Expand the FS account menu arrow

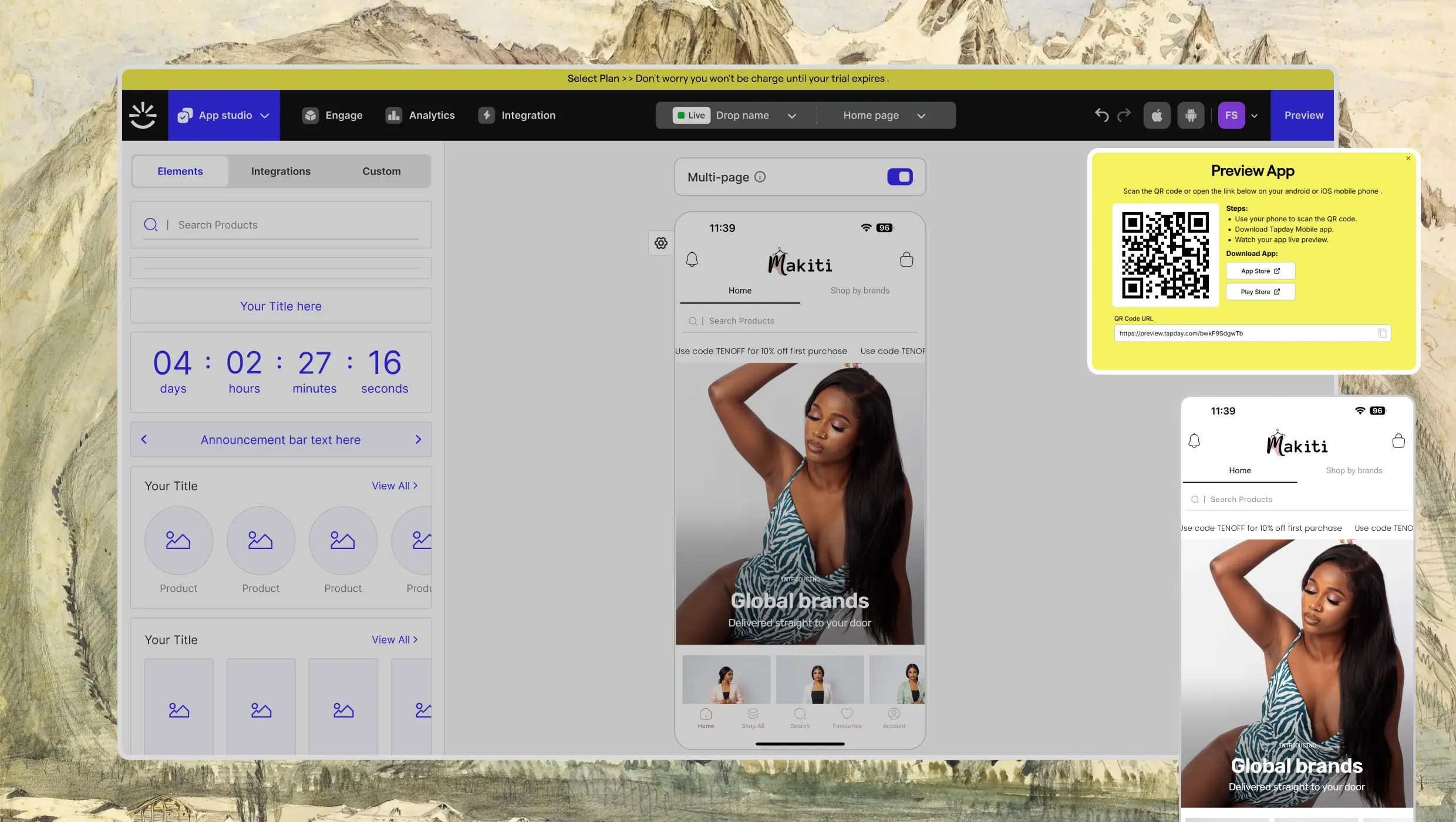[1255, 116]
